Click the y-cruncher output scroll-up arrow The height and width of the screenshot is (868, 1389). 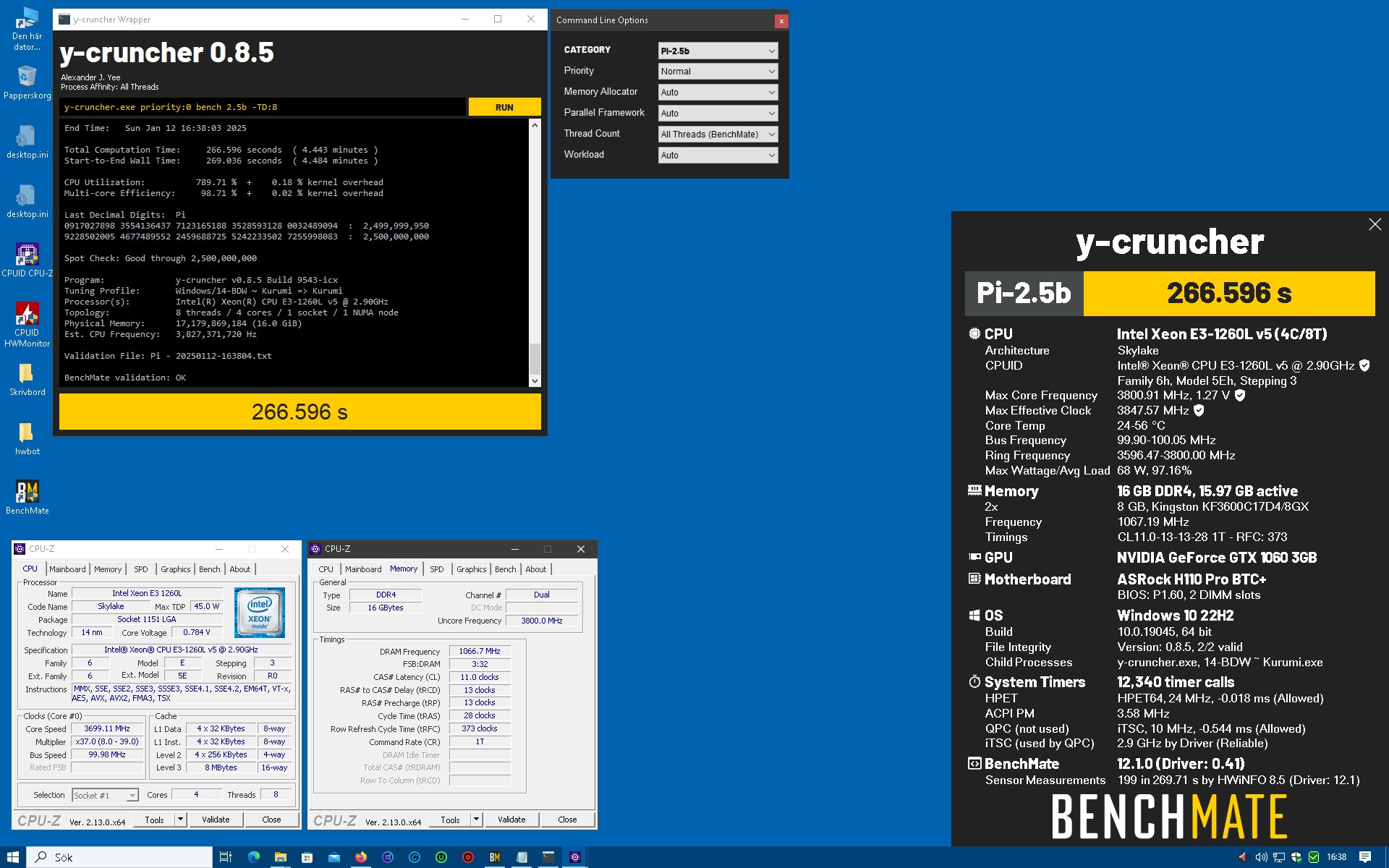click(x=535, y=125)
